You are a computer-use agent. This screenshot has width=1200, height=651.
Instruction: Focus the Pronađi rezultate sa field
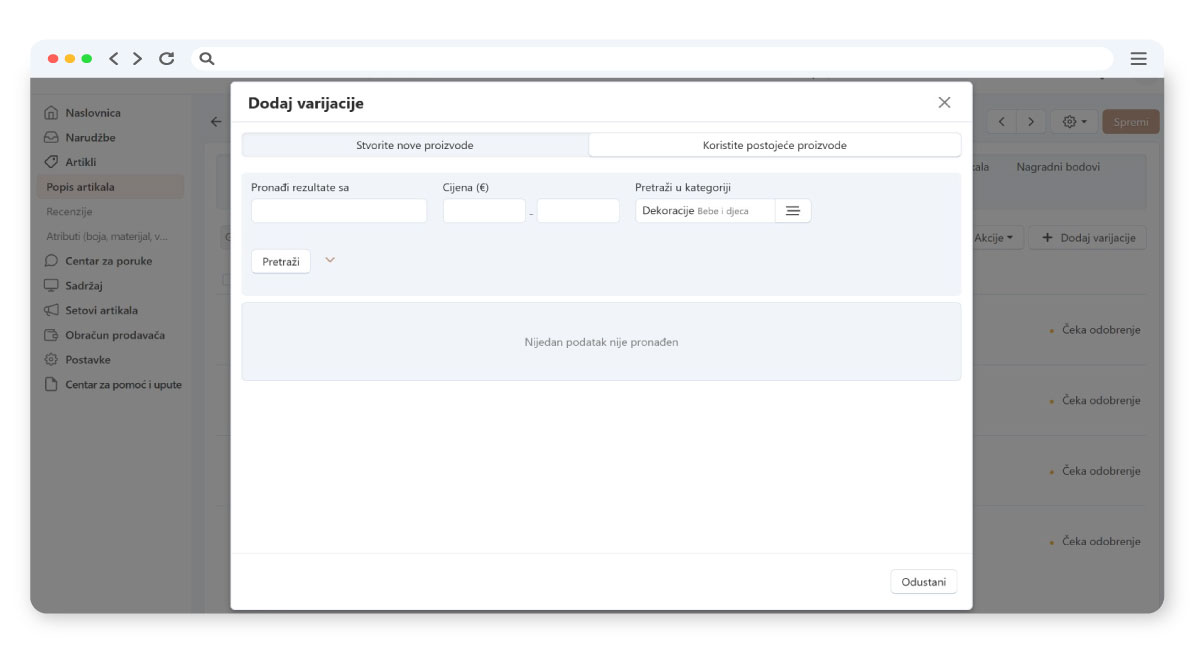(x=339, y=211)
